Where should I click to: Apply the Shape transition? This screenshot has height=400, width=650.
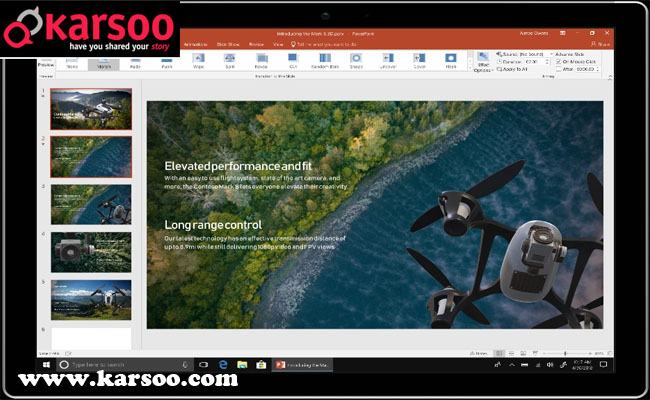[356, 61]
